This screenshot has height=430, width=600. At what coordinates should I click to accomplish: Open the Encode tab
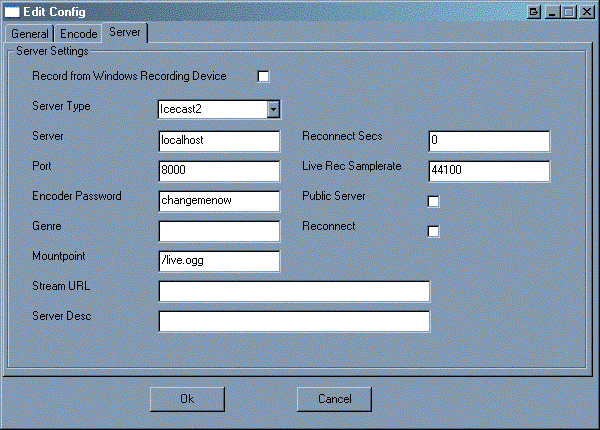(x=78, y=34)
